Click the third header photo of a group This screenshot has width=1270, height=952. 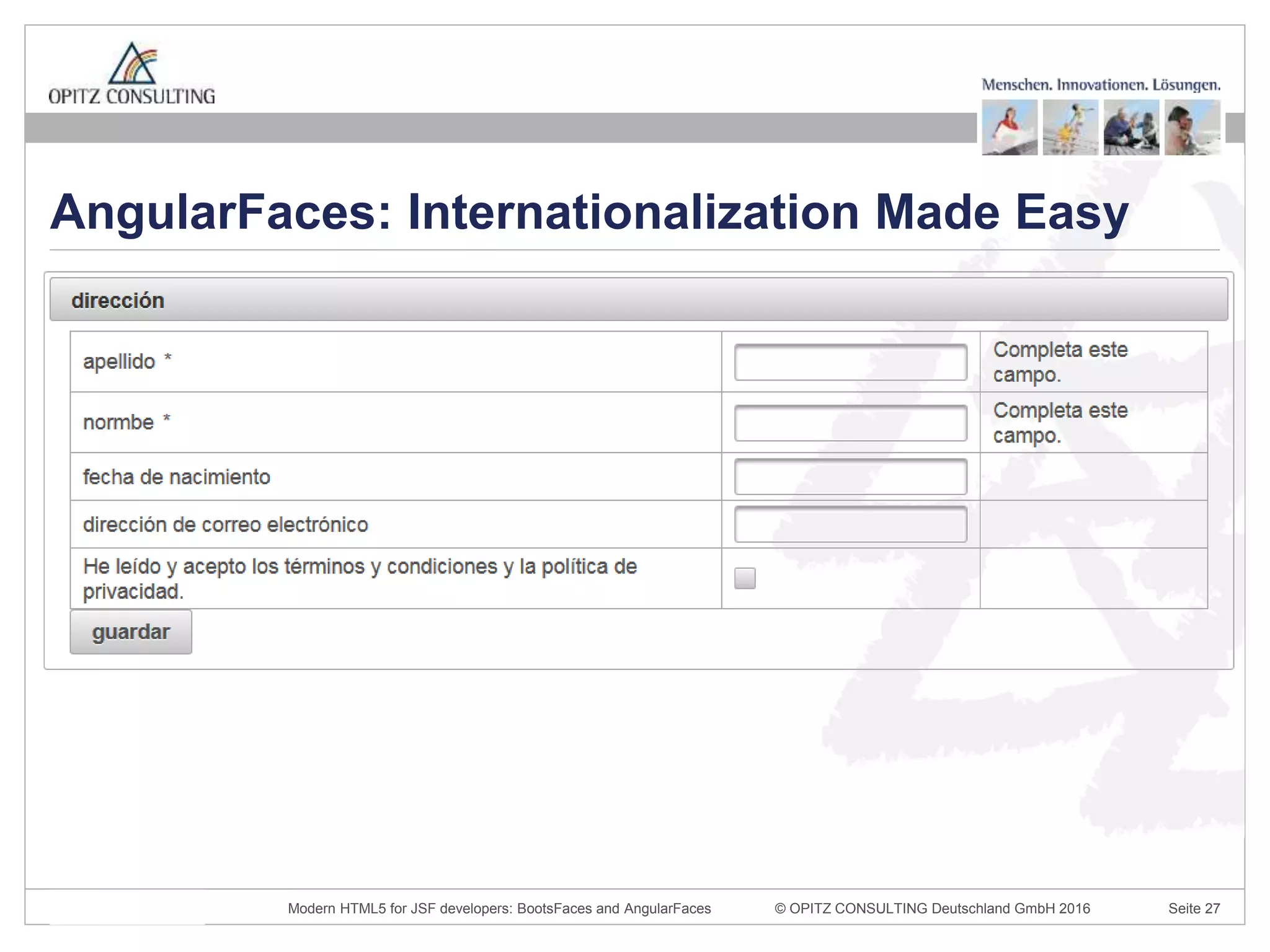1131,128
